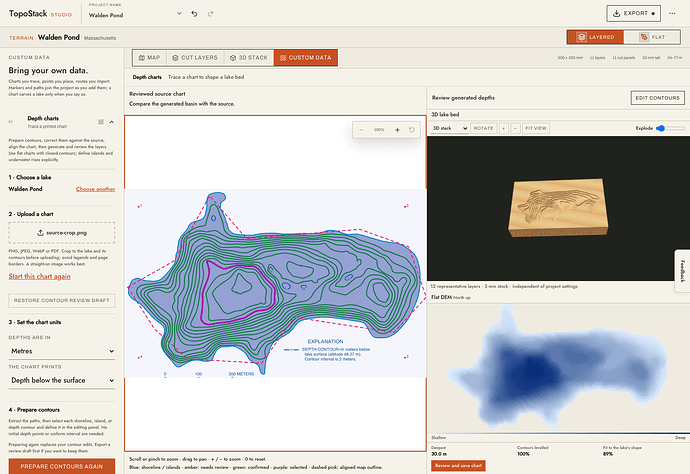Click the map icon in Map tab

[x=142, y=58]
